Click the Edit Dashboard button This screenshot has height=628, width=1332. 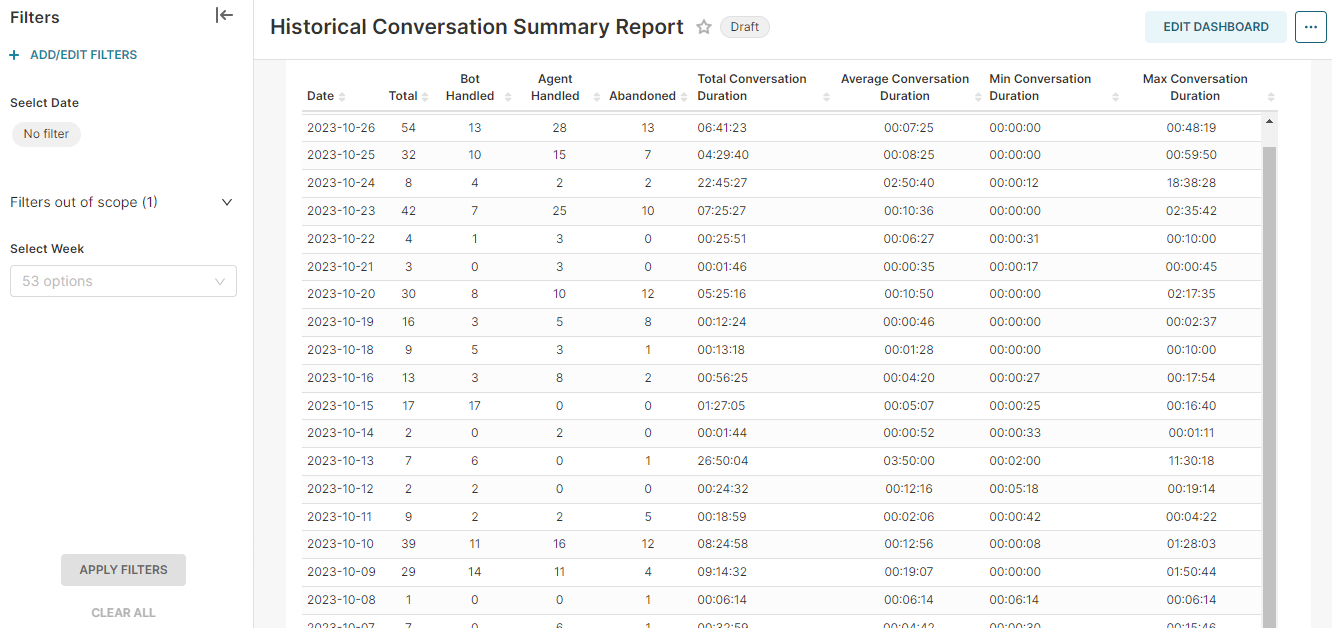pyautogui.click(x=1215, y=27)
